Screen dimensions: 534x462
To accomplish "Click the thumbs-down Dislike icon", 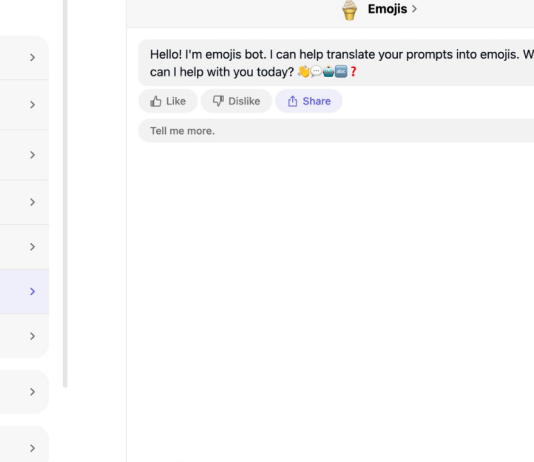I will pyautogui.click(x=218, y=101).
